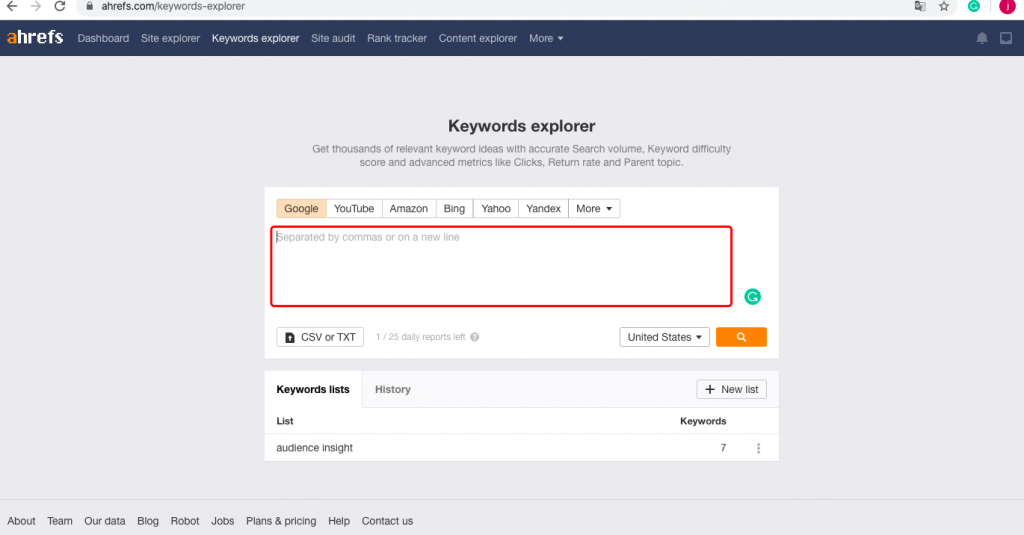
Task: Click the Ahrefs logo
Action: (35, 37)
